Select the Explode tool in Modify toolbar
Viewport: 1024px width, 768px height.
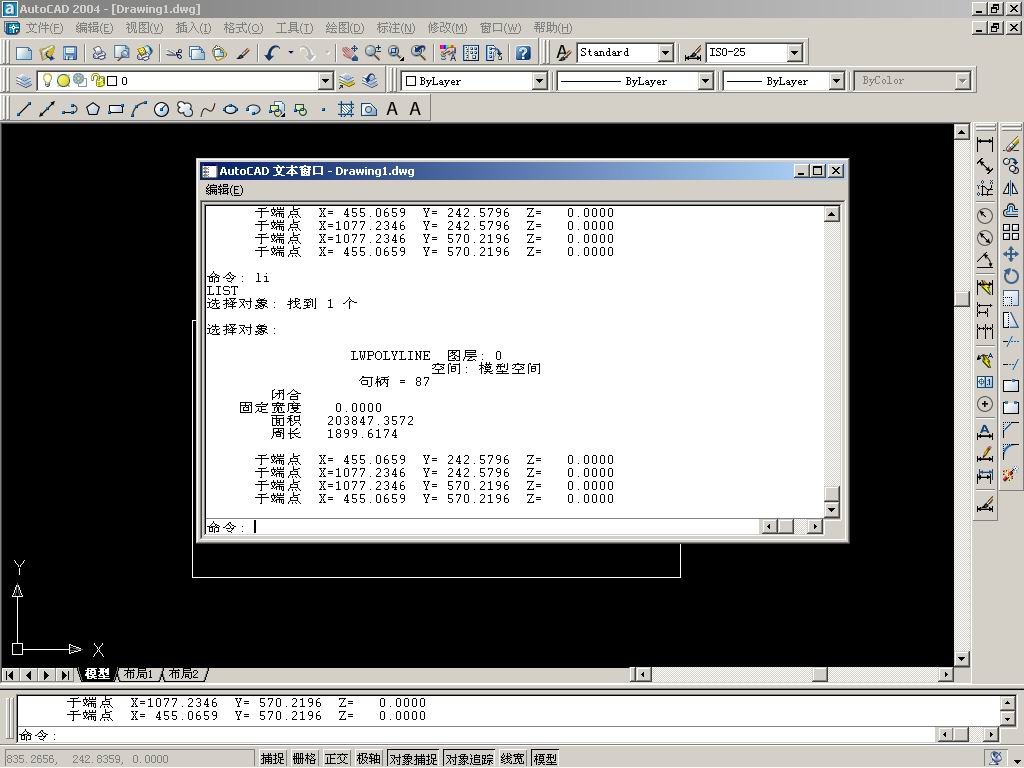(1011, 474)
